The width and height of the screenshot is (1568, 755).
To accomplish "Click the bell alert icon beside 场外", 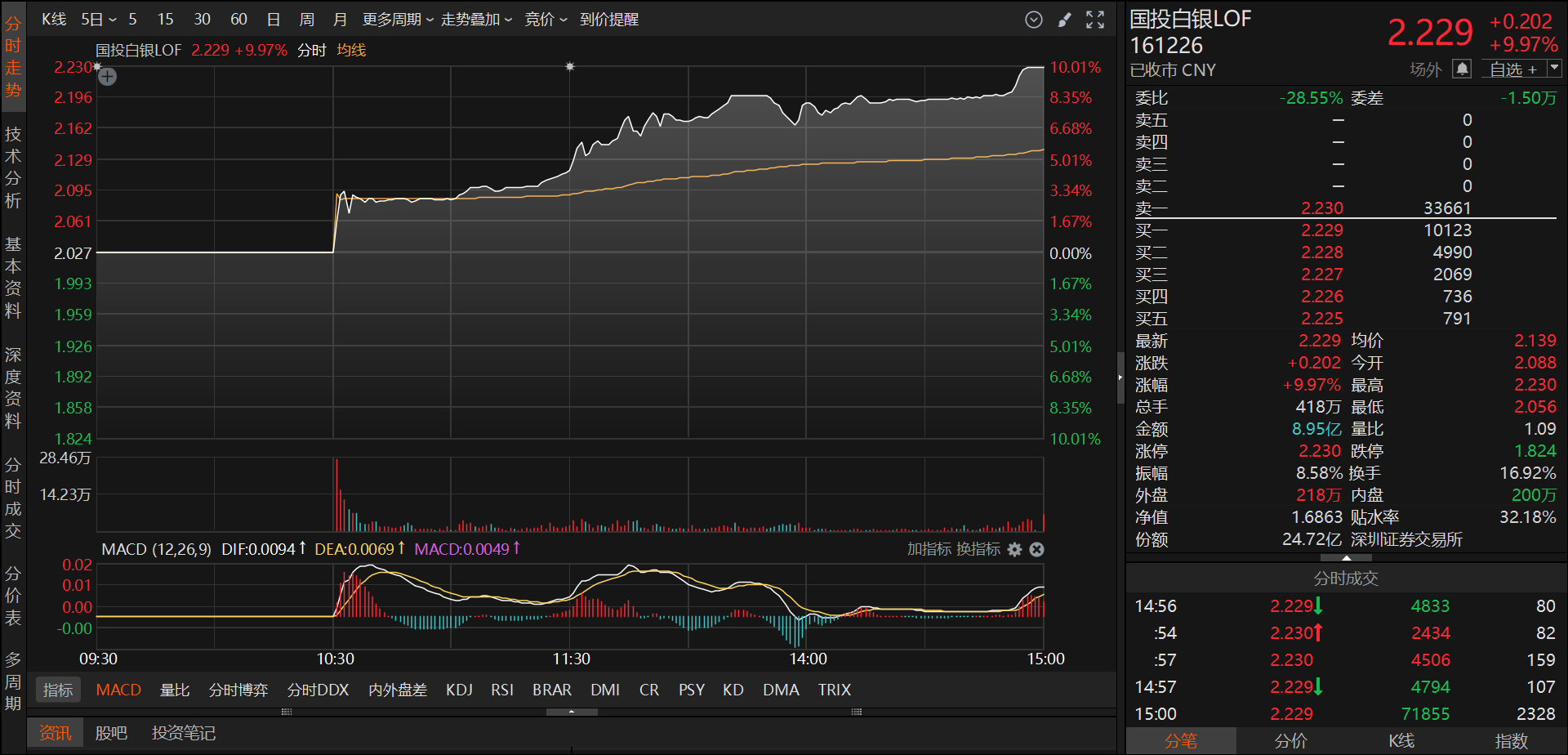I will 1462,69.
